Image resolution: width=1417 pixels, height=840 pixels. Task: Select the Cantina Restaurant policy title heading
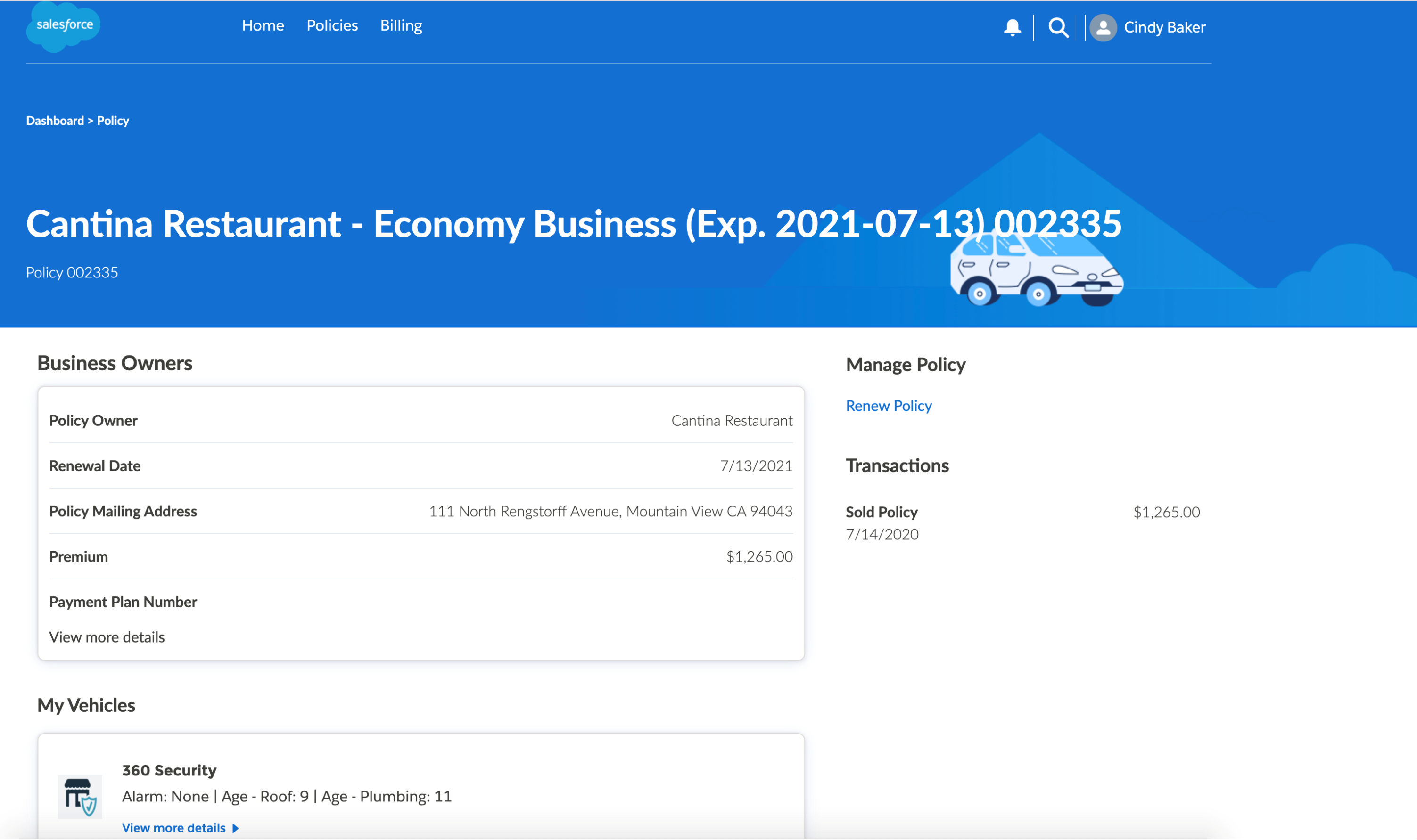pyautogui.click(x=573, y=224)
